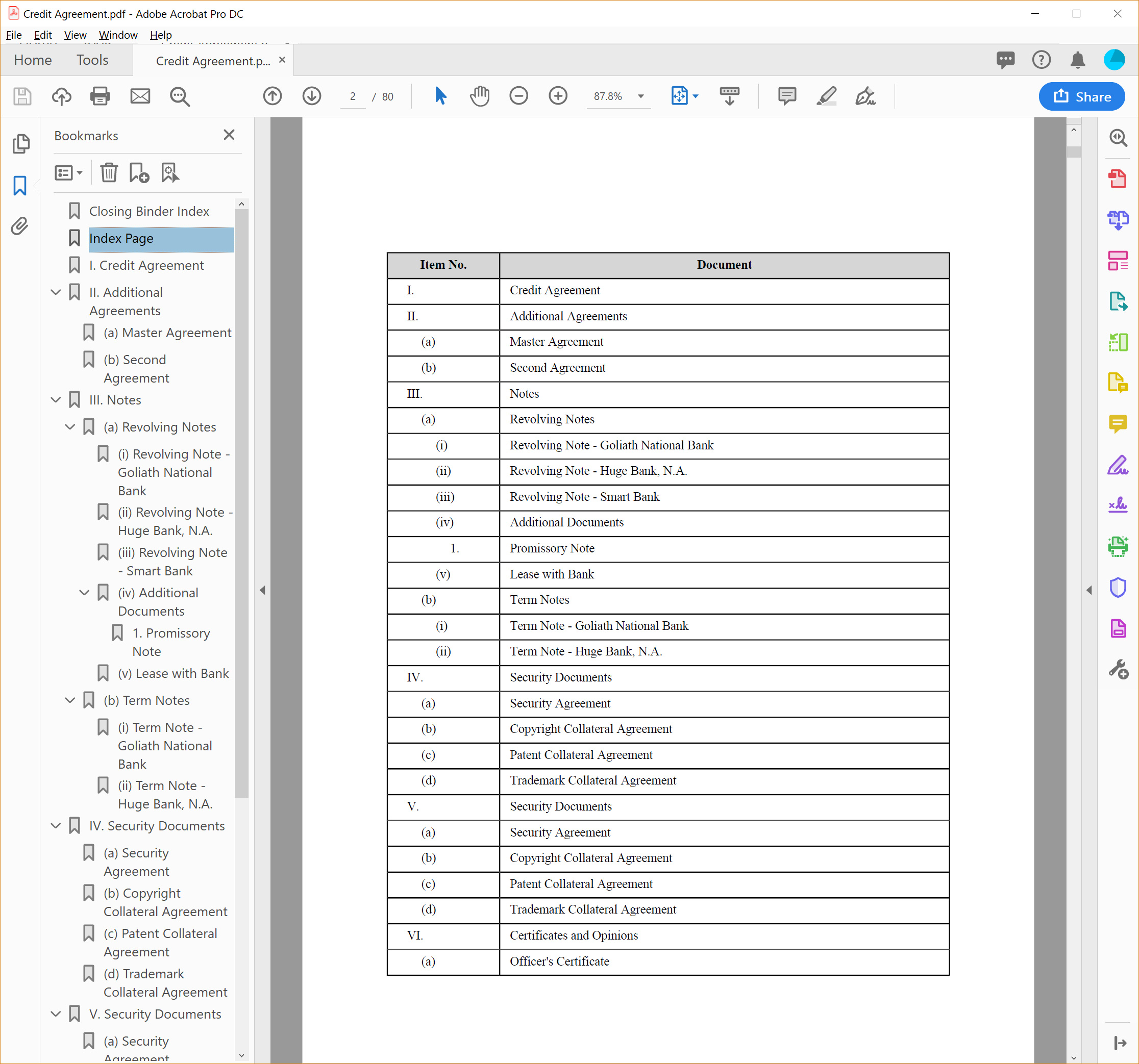1139x1064 pixels.
Task: Go to next page arrow
Action: [x=312, y=96]
